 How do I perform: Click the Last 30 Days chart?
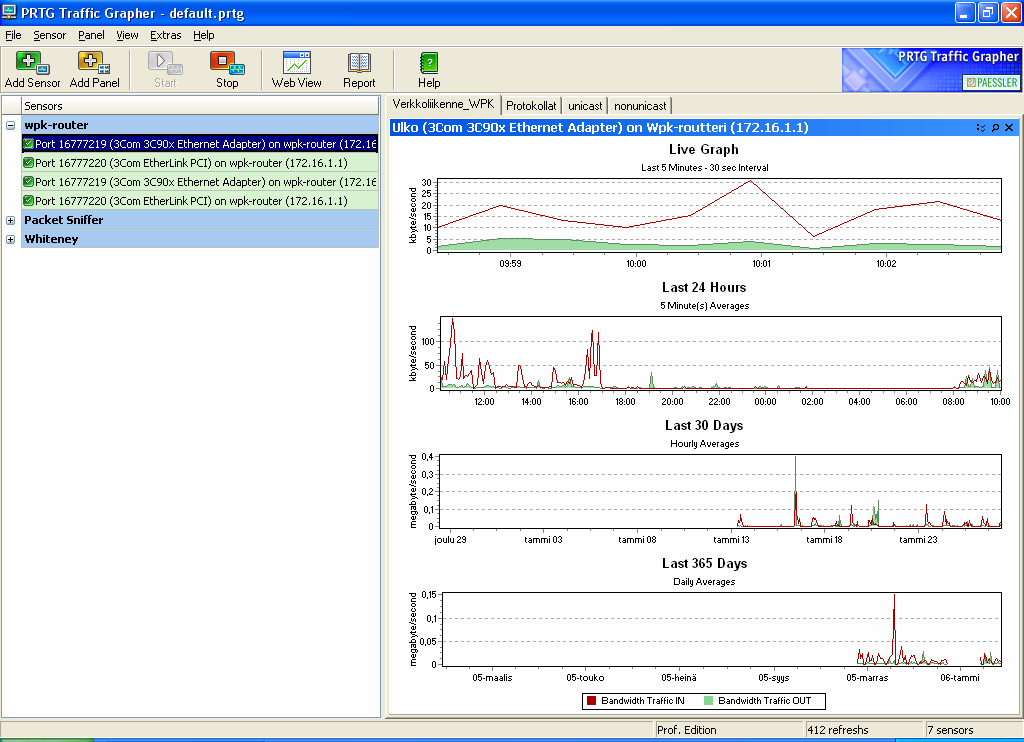coord(720,491)
